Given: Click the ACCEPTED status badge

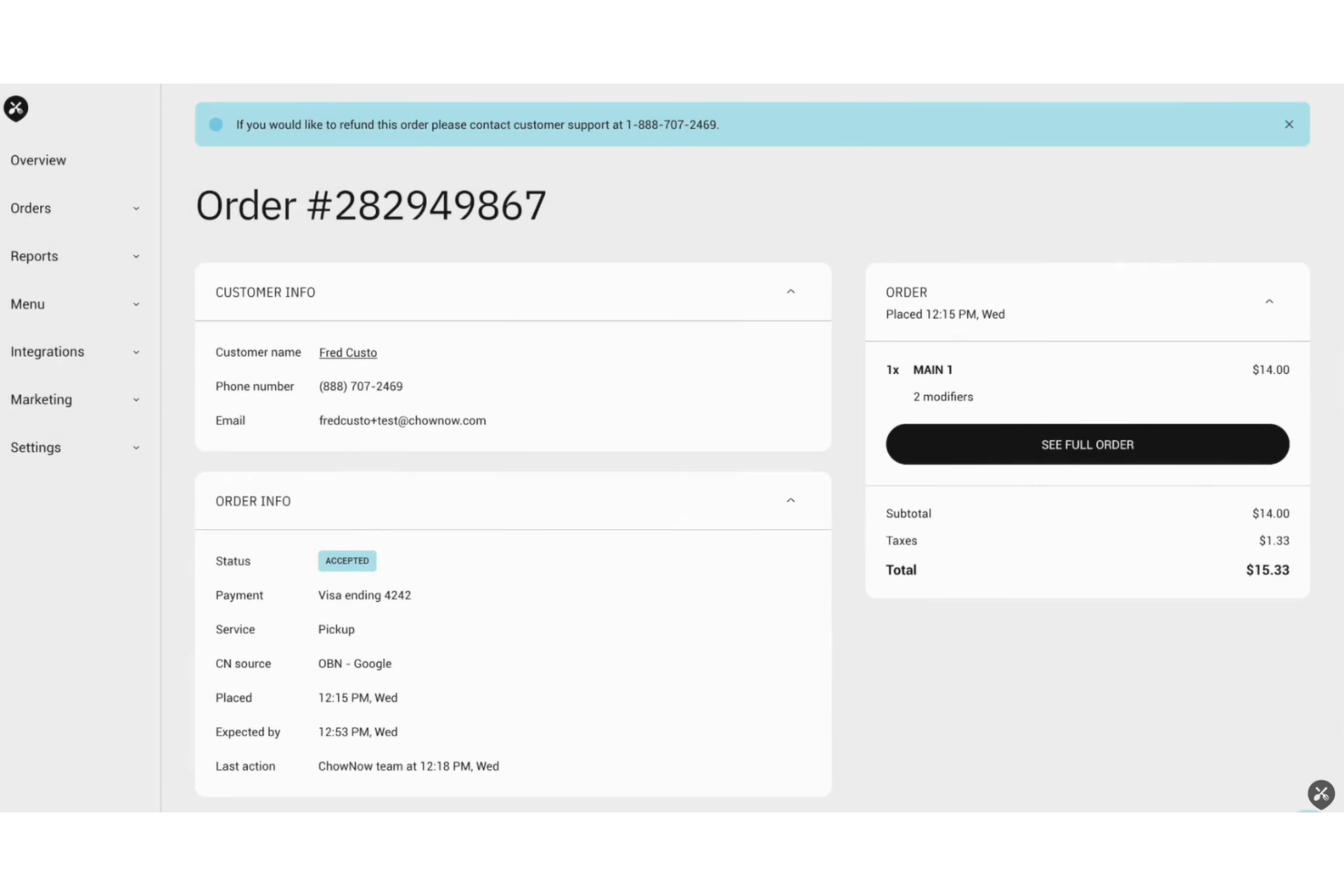Looking at the screenshot, I should 346,560.
